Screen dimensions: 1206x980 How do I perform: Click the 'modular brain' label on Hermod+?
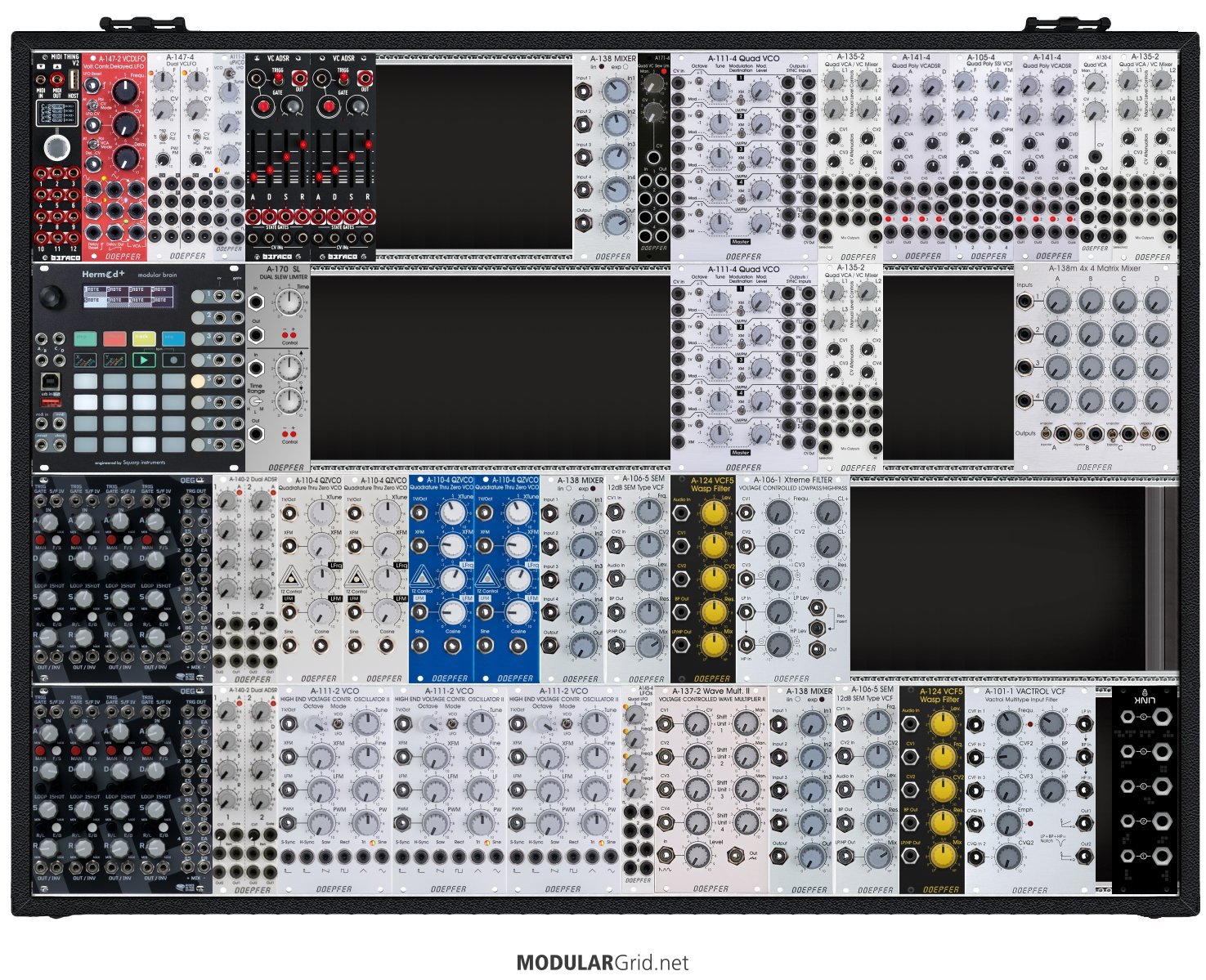[157, 275]
